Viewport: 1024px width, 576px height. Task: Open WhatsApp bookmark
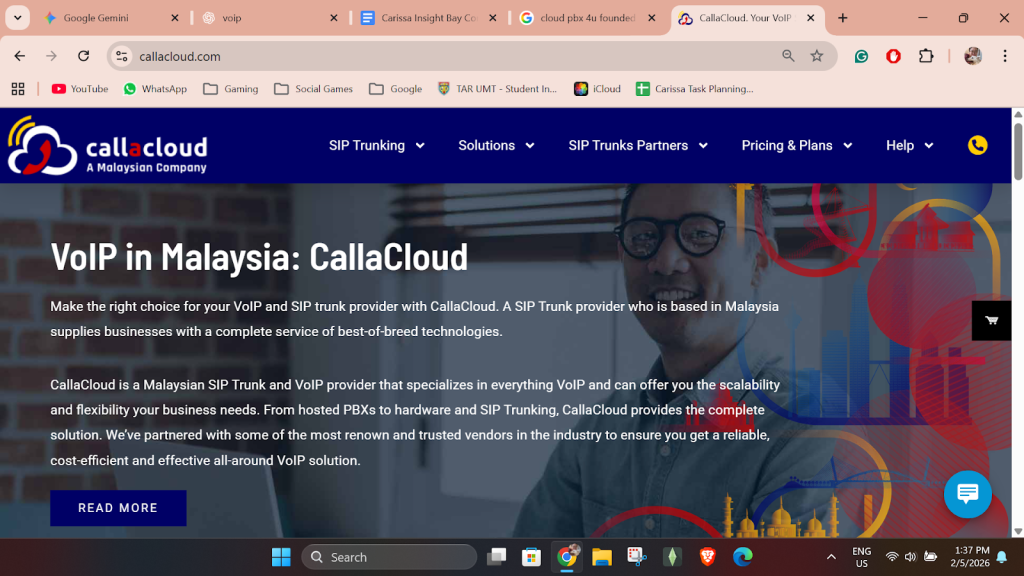point(155,89)
